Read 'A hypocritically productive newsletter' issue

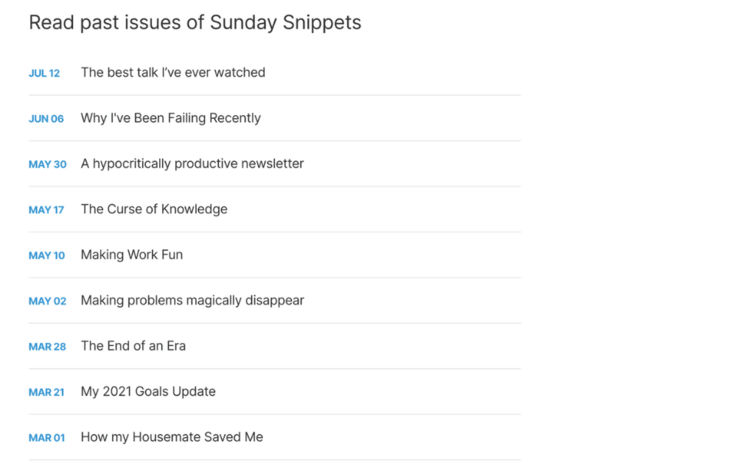[x=192, y=164]
